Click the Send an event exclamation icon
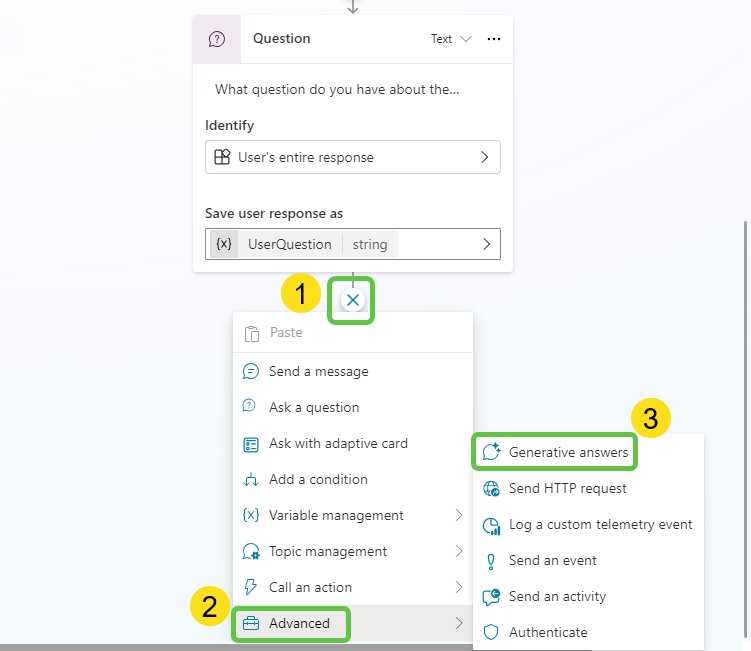The image size is (751, 651). coord(491,561)
